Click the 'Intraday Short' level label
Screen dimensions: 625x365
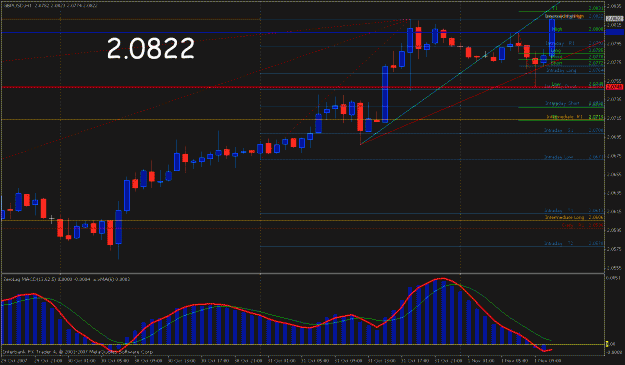[562, 103]
